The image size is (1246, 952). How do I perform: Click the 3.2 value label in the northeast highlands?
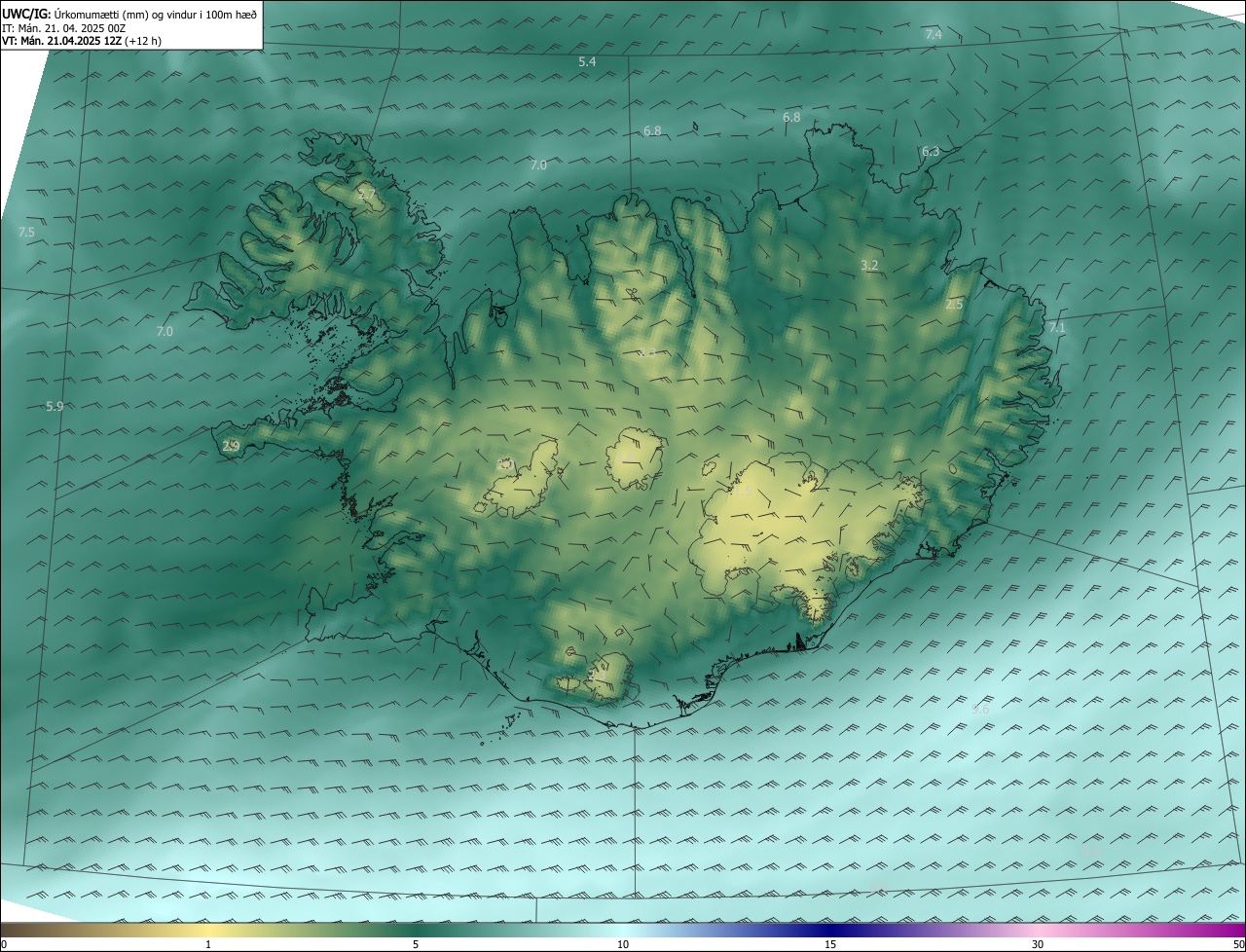tap(870, 265)
